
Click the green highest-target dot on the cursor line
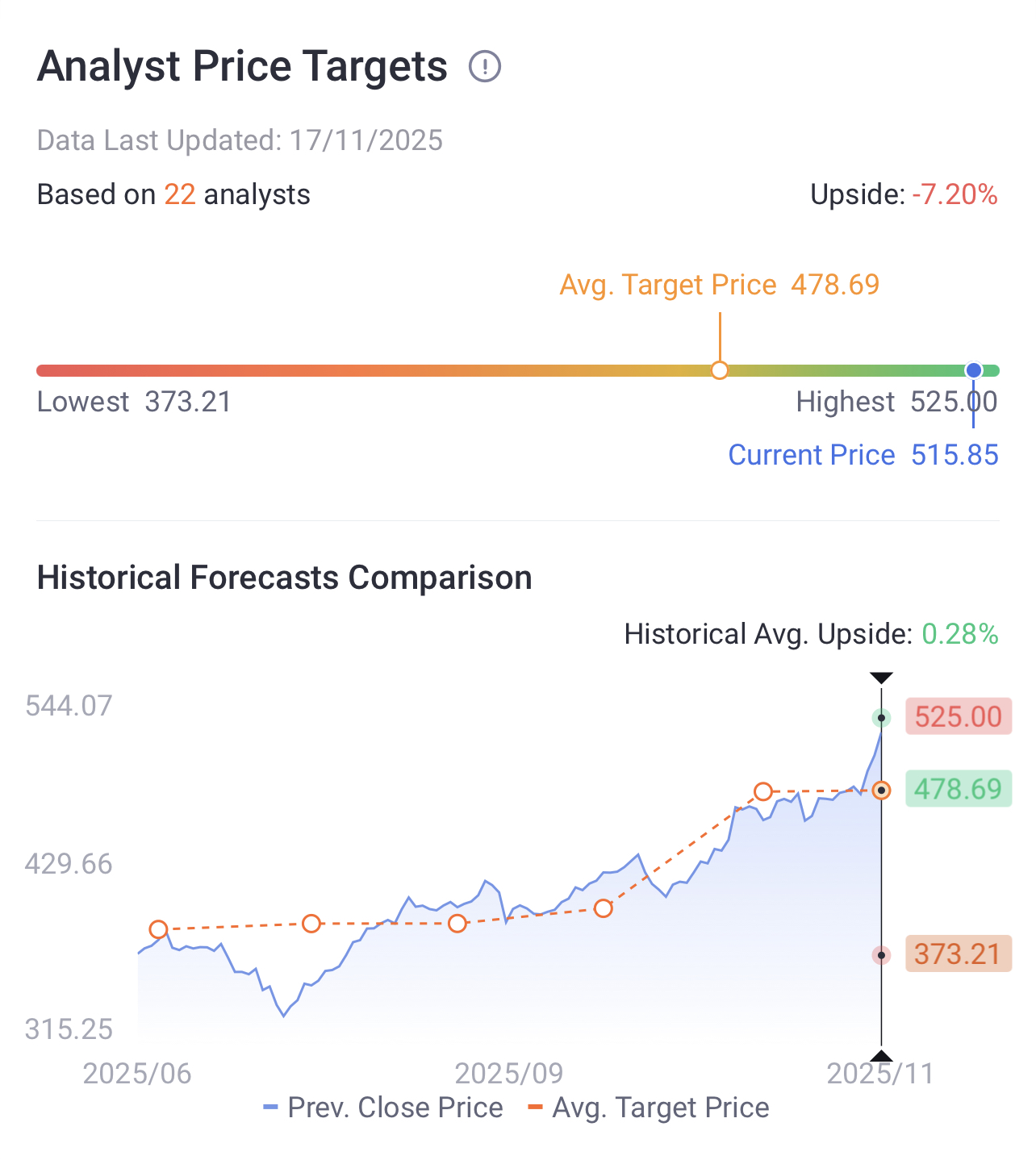882,717
